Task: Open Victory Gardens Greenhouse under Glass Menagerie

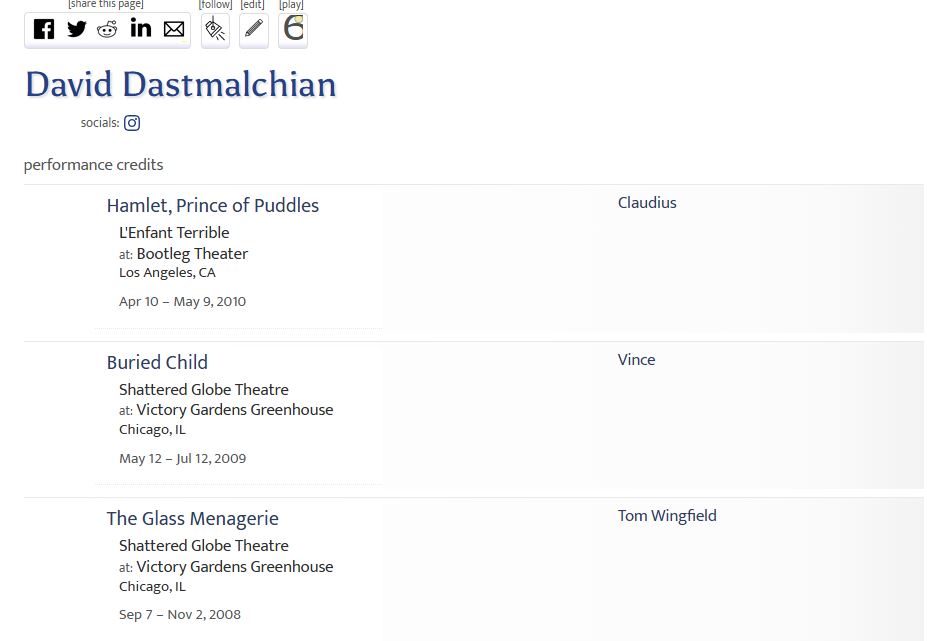Action: (x=235, y=566)
